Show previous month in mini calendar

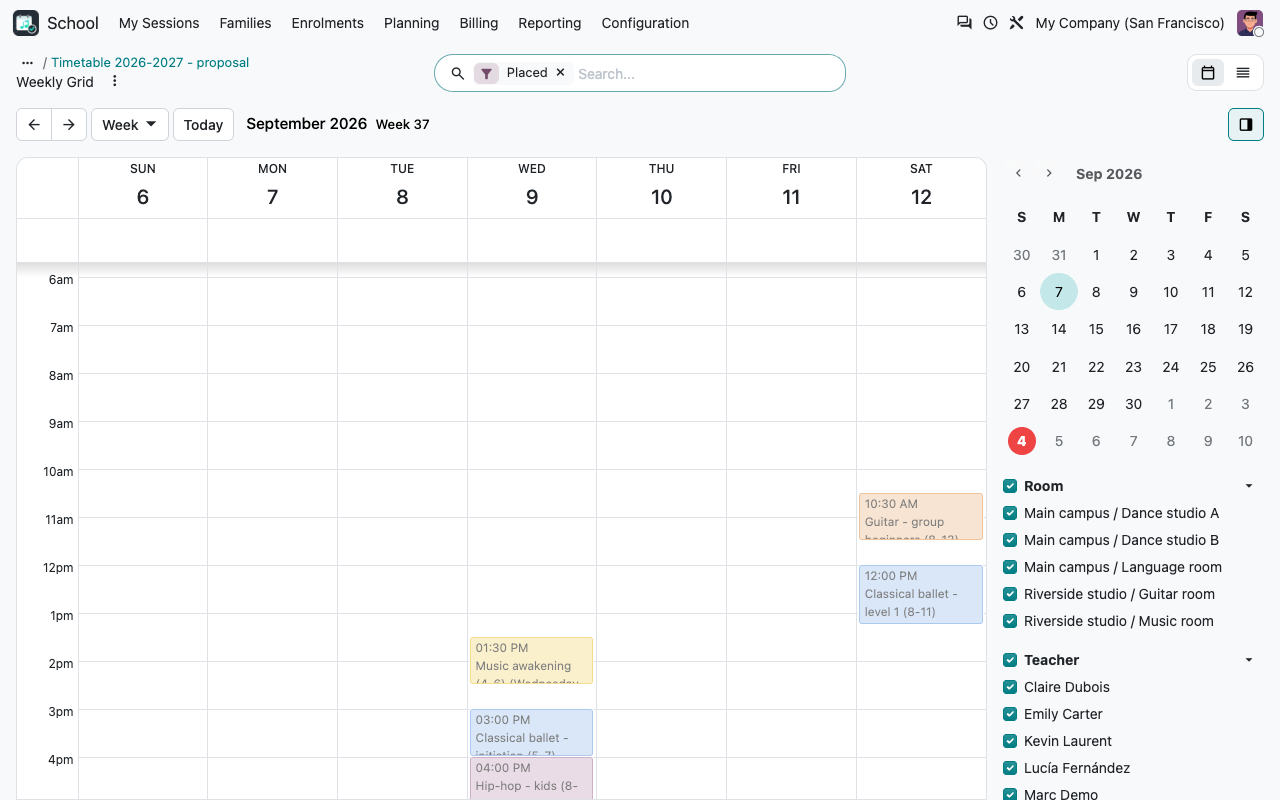1018,174
